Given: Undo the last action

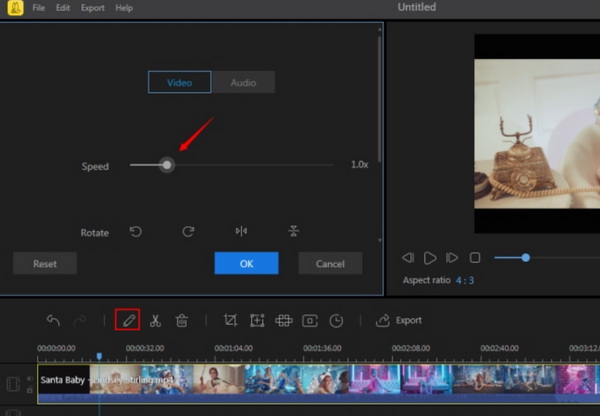Looking at the screenshot, I should pos(53,320).
